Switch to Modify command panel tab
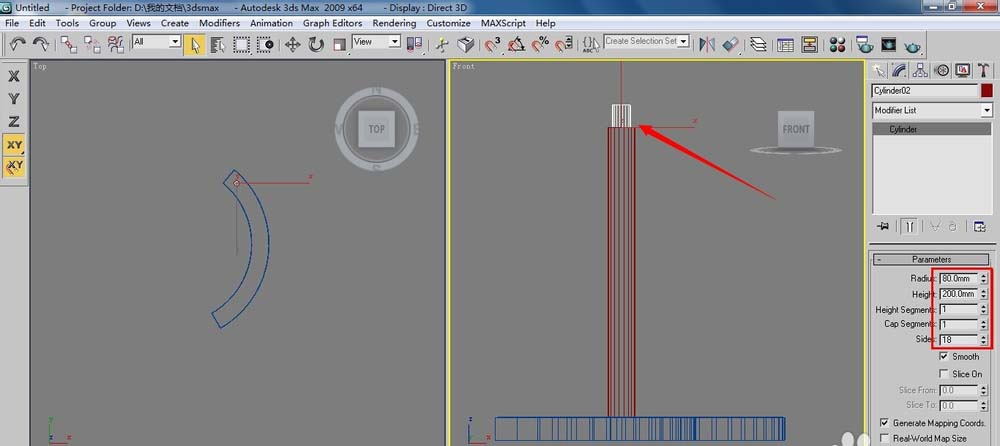Image resolution: width=1000 pixels, height=446 pixels. [899, 70]
